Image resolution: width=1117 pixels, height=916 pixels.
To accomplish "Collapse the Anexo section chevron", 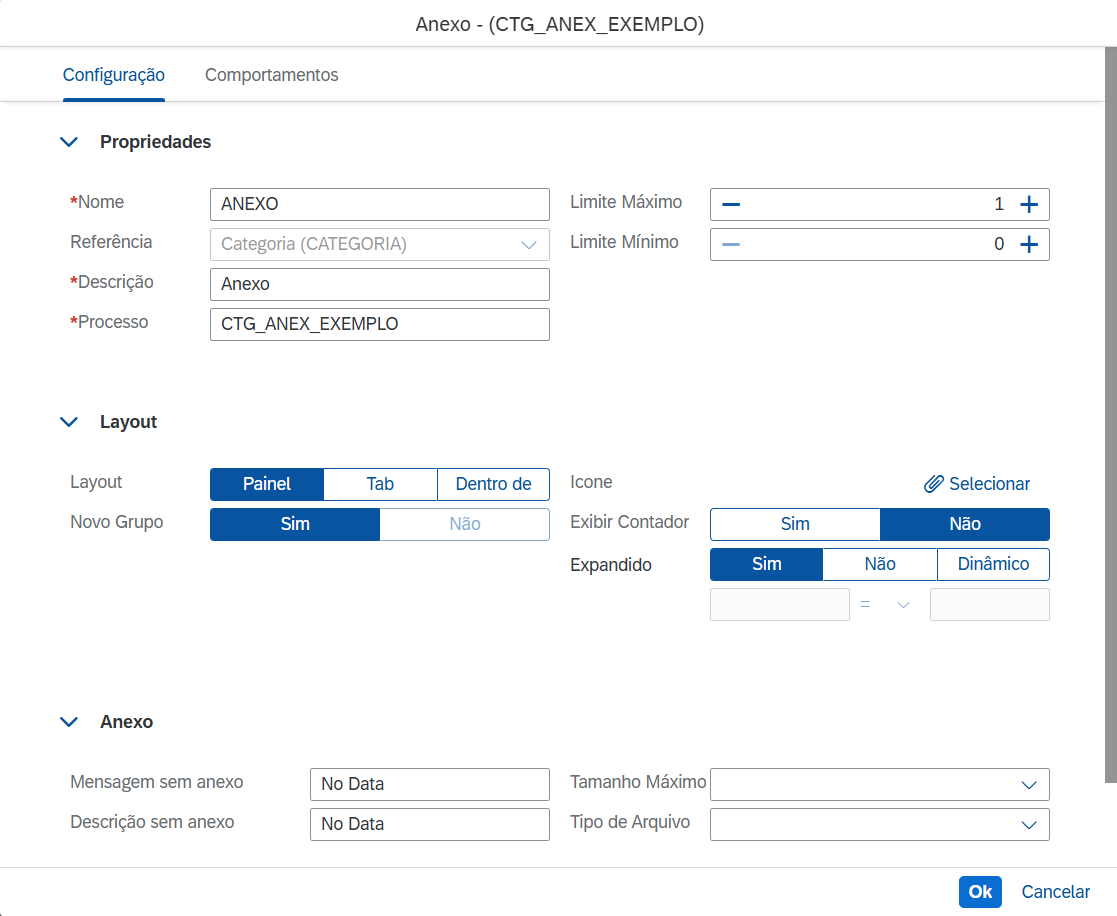I will (x=69, y=722).
